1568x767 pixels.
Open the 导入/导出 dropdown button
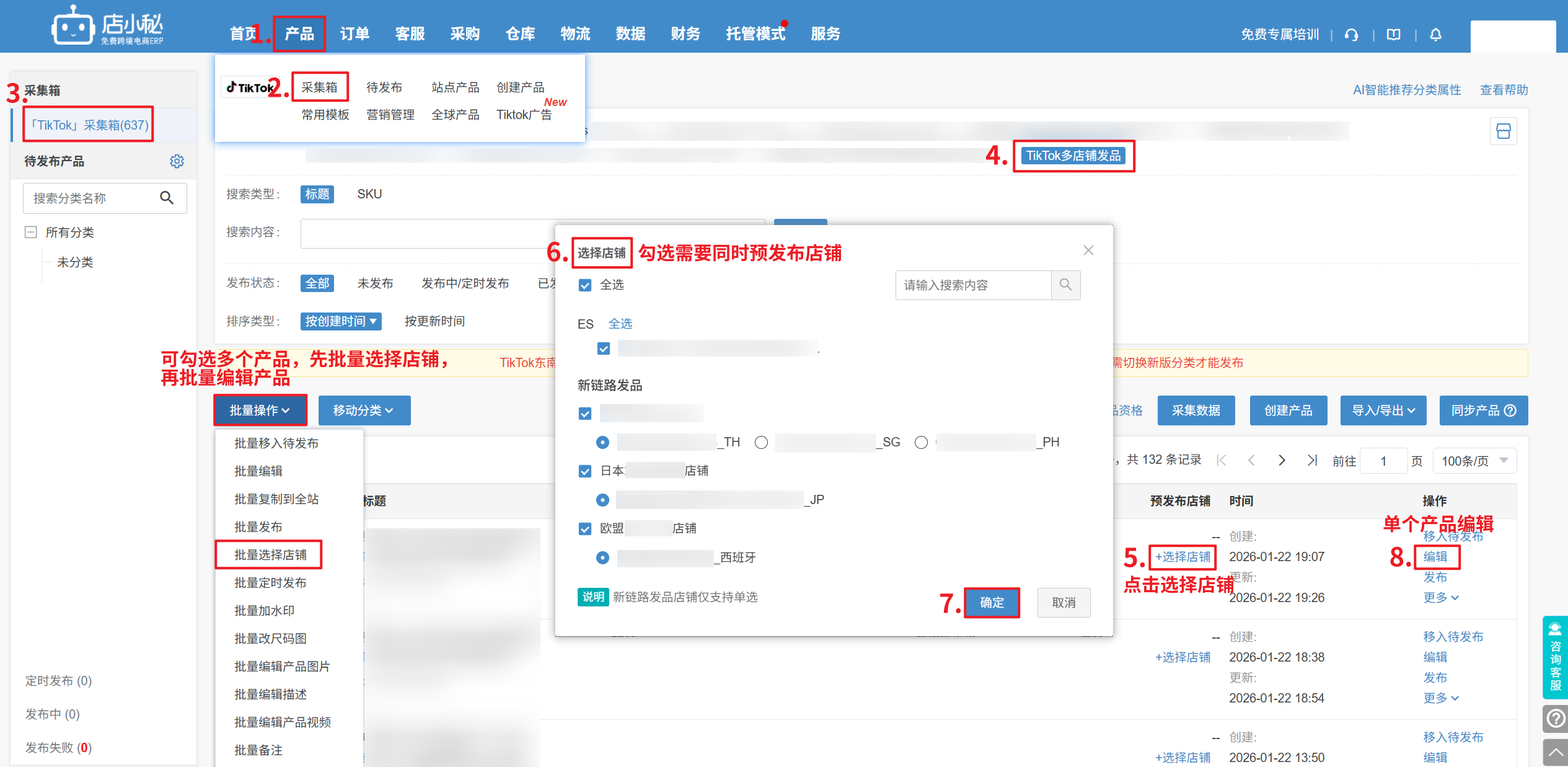tap(1383, 410)
